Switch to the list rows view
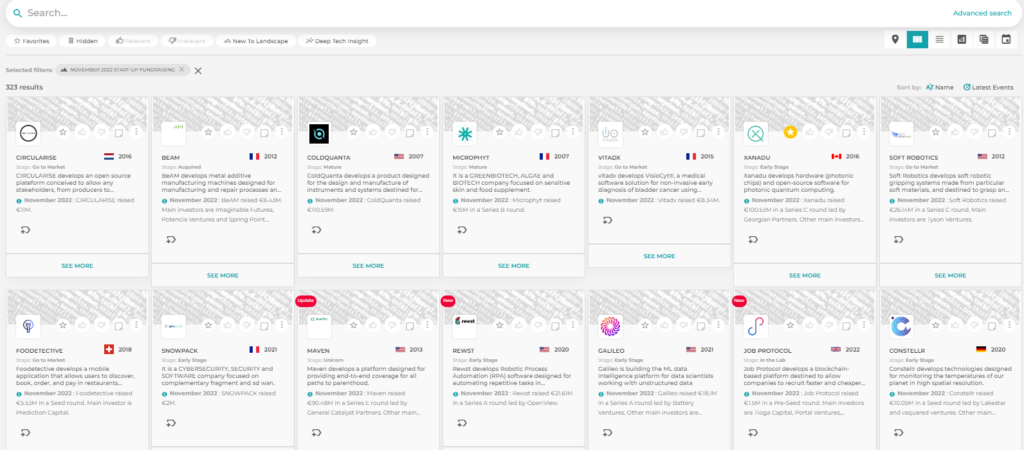Viewport: 1024px width, 450px height. (939, 40)
